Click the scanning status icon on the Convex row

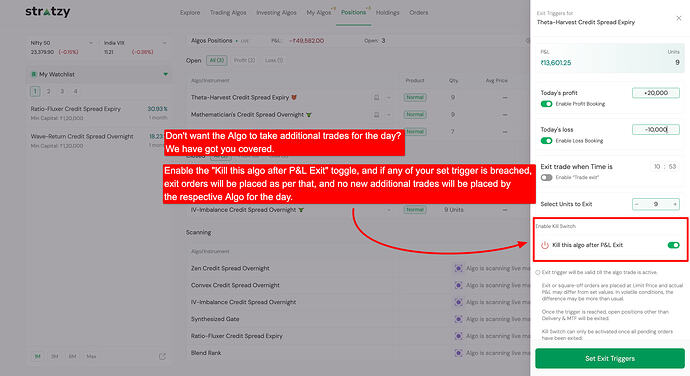(458, 285)
